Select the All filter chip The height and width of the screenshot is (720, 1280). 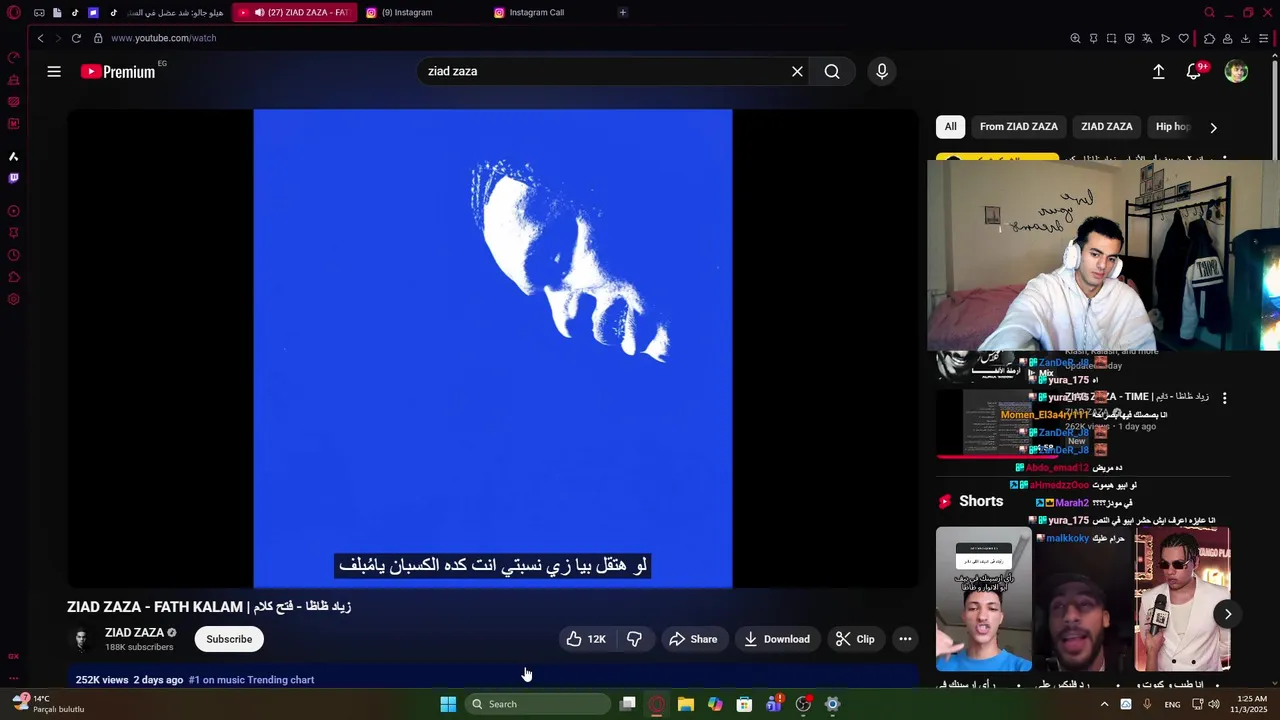(x=950, y=127)
